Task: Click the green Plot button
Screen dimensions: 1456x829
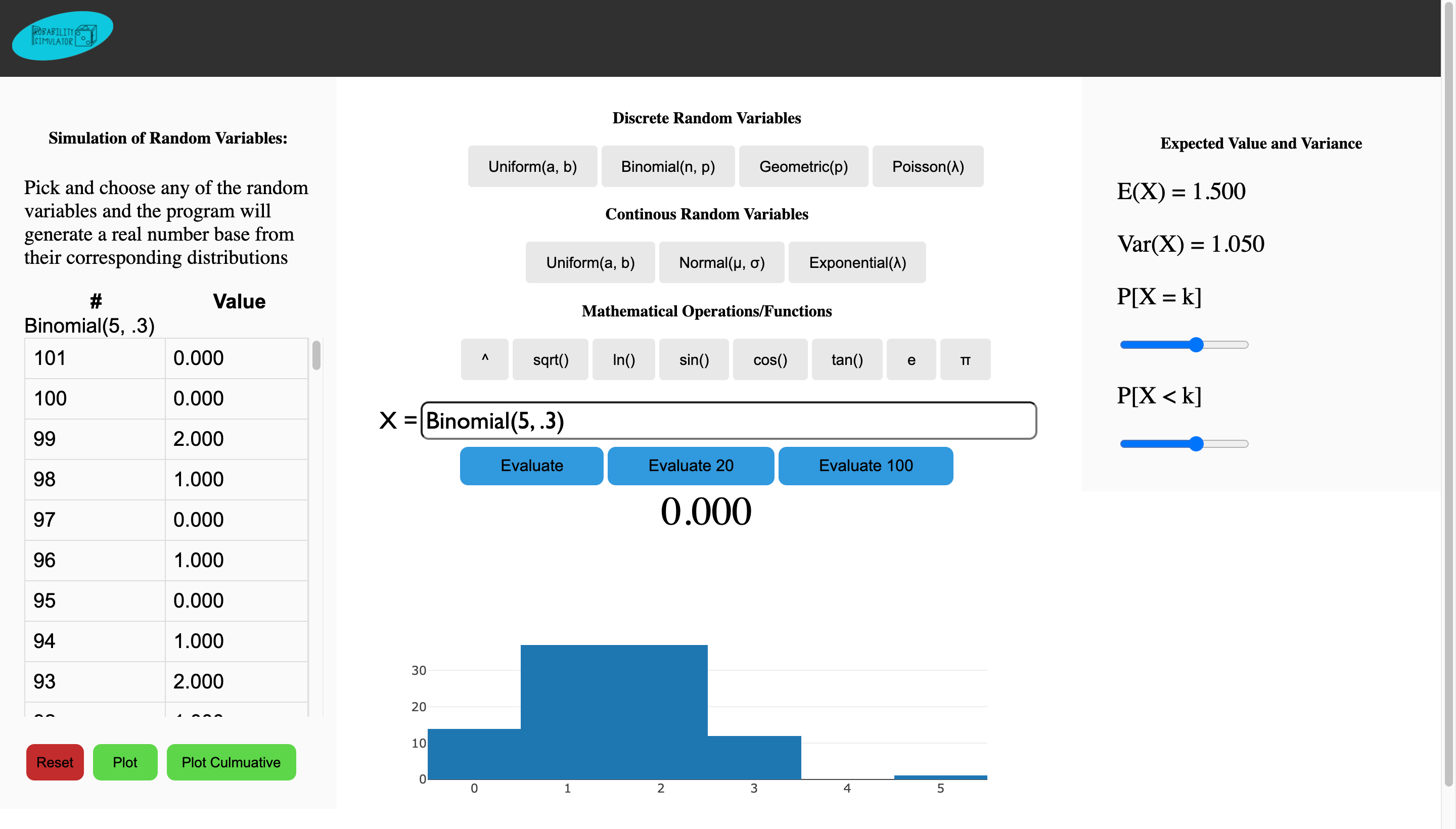Action: point(125,762)
